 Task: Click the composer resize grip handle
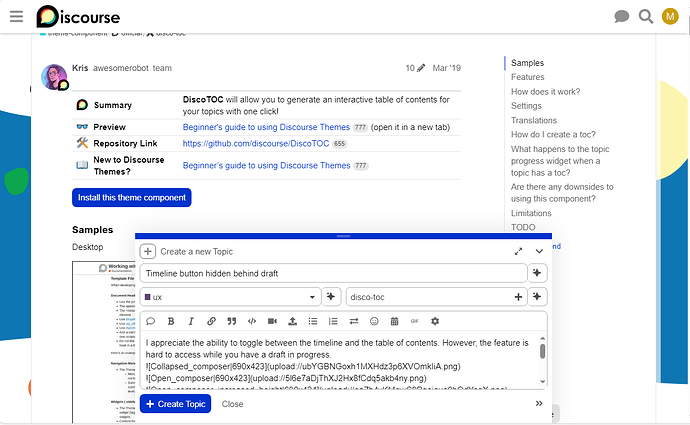pos(343,236)
